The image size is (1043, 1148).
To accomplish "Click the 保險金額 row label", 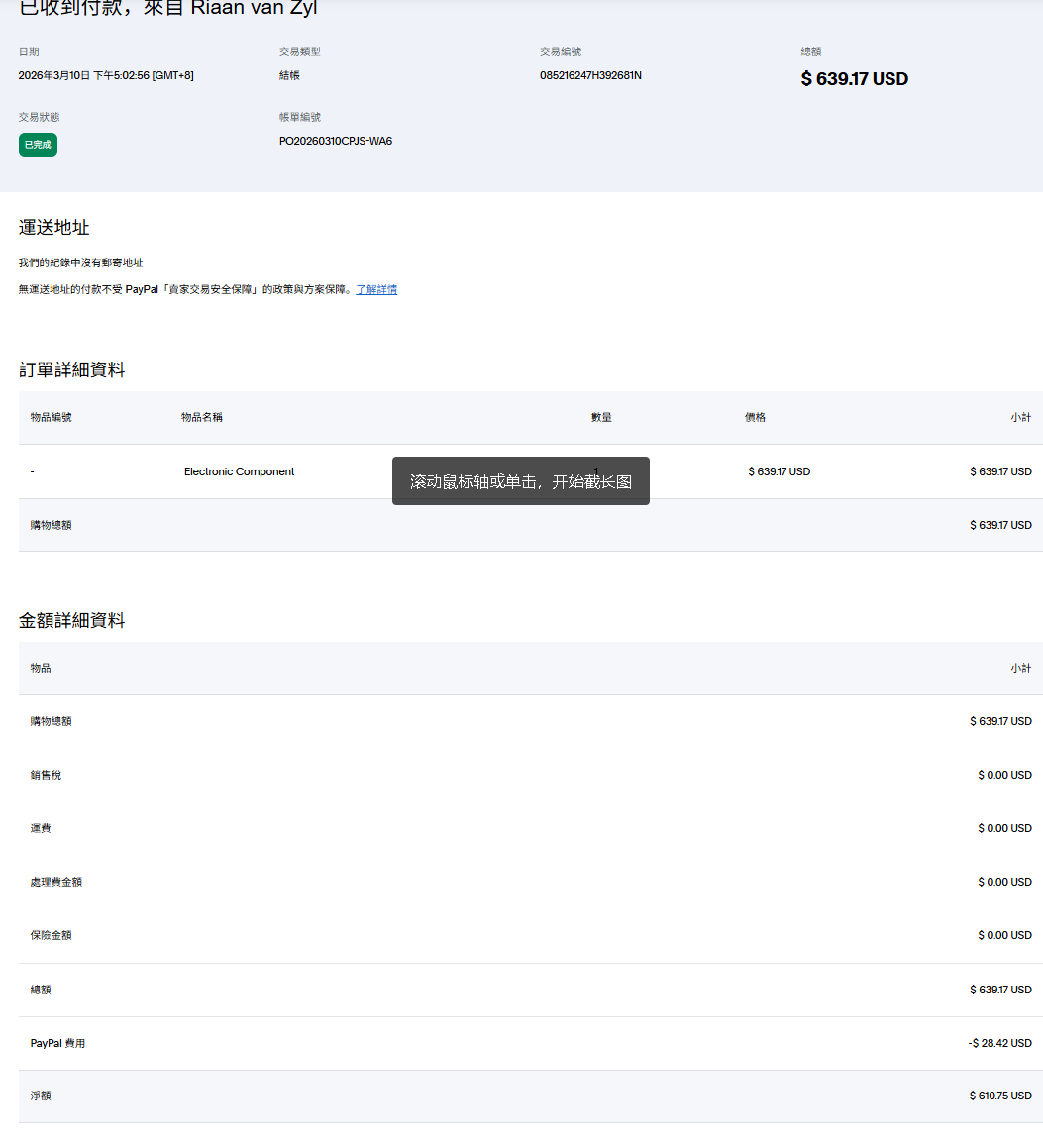I will coord(51,935).
